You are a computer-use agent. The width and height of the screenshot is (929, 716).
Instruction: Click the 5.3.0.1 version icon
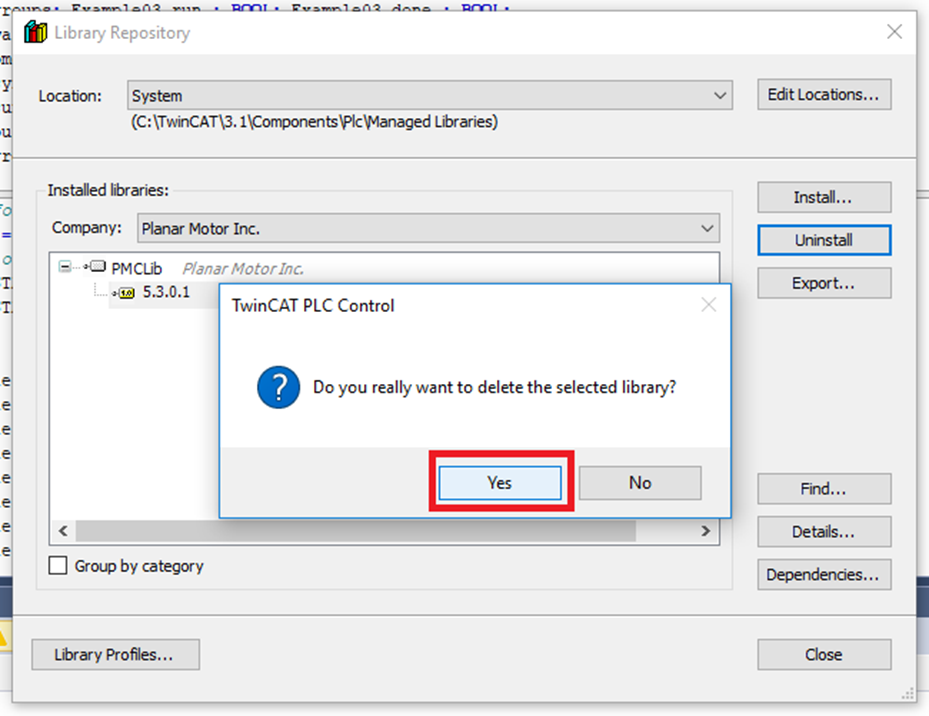tap(126, 293)
